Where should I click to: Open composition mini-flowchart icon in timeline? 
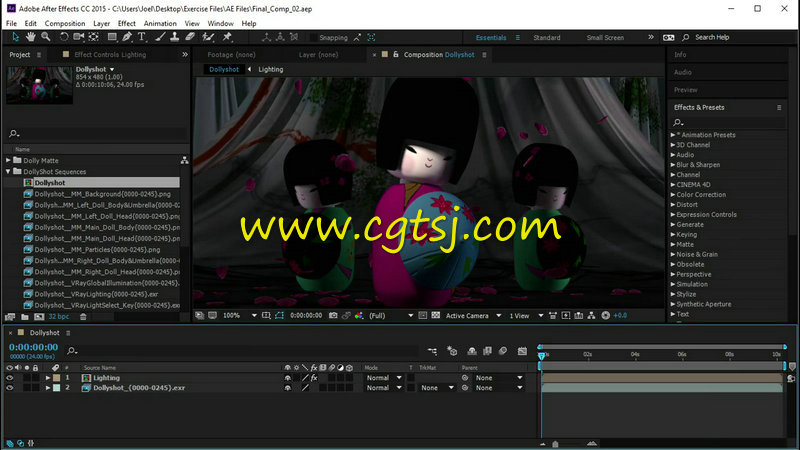pos(432,351)
